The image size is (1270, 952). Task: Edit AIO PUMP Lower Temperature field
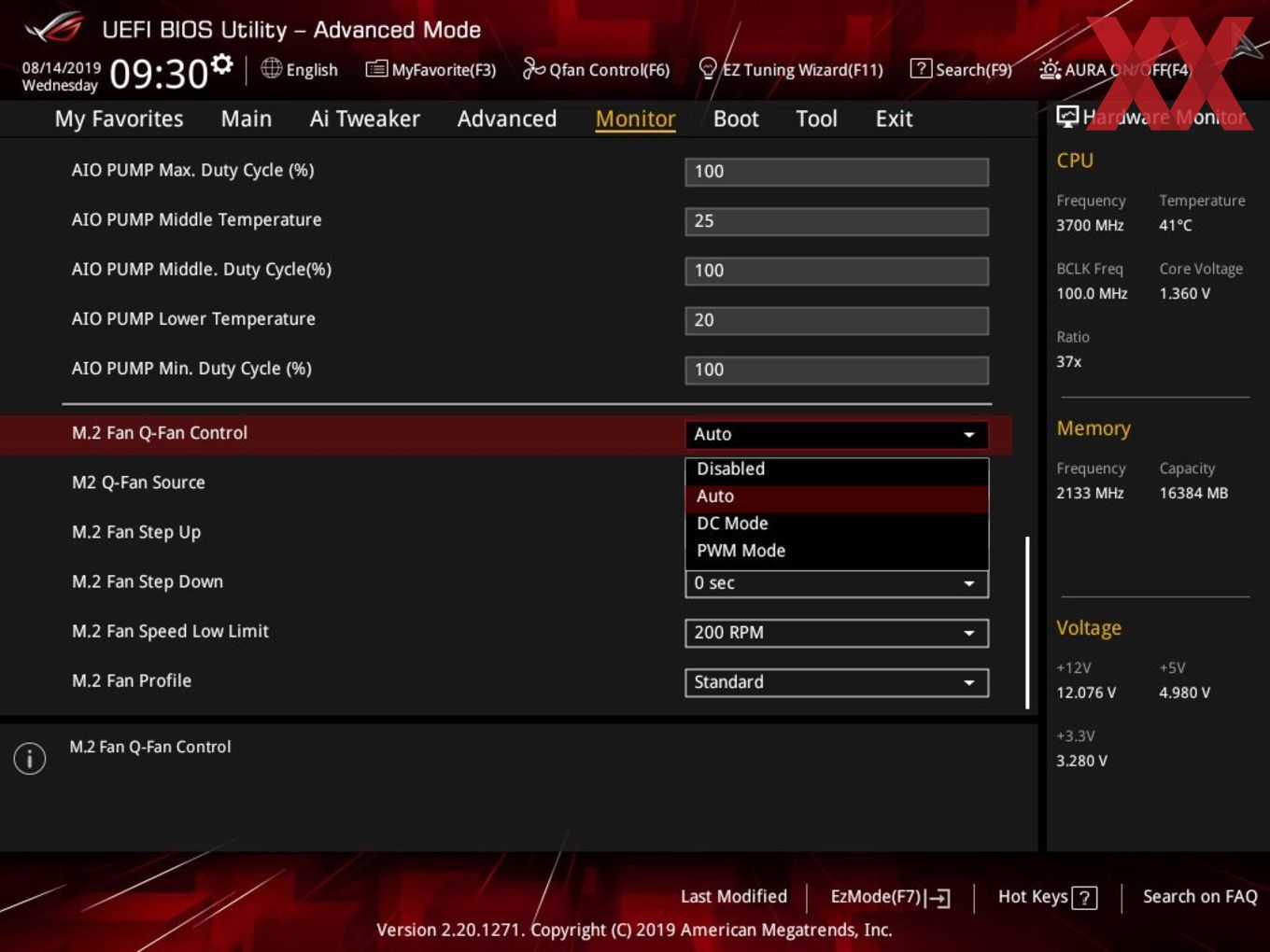(837, 320)
